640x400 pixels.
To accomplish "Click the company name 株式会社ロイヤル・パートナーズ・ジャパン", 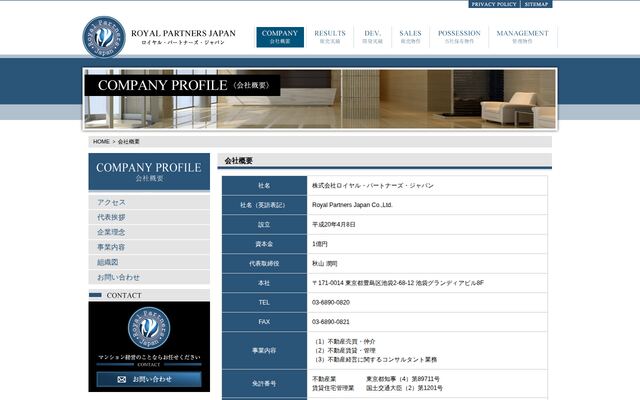I will tap(373, 186).
